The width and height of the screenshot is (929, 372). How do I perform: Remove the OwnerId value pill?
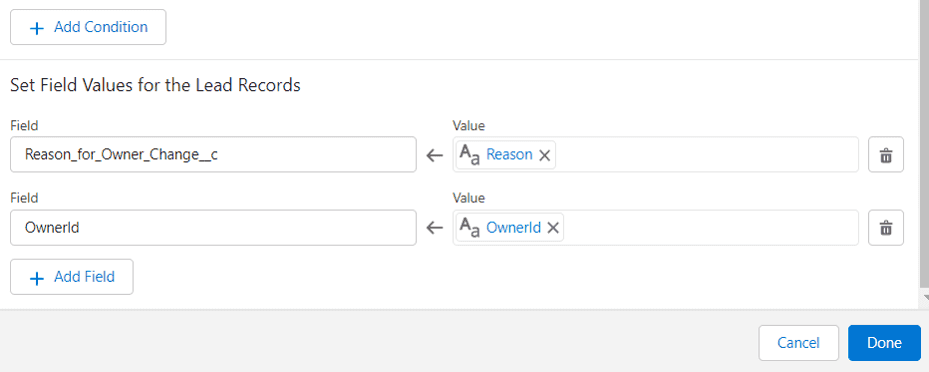(x=553, y=228)
